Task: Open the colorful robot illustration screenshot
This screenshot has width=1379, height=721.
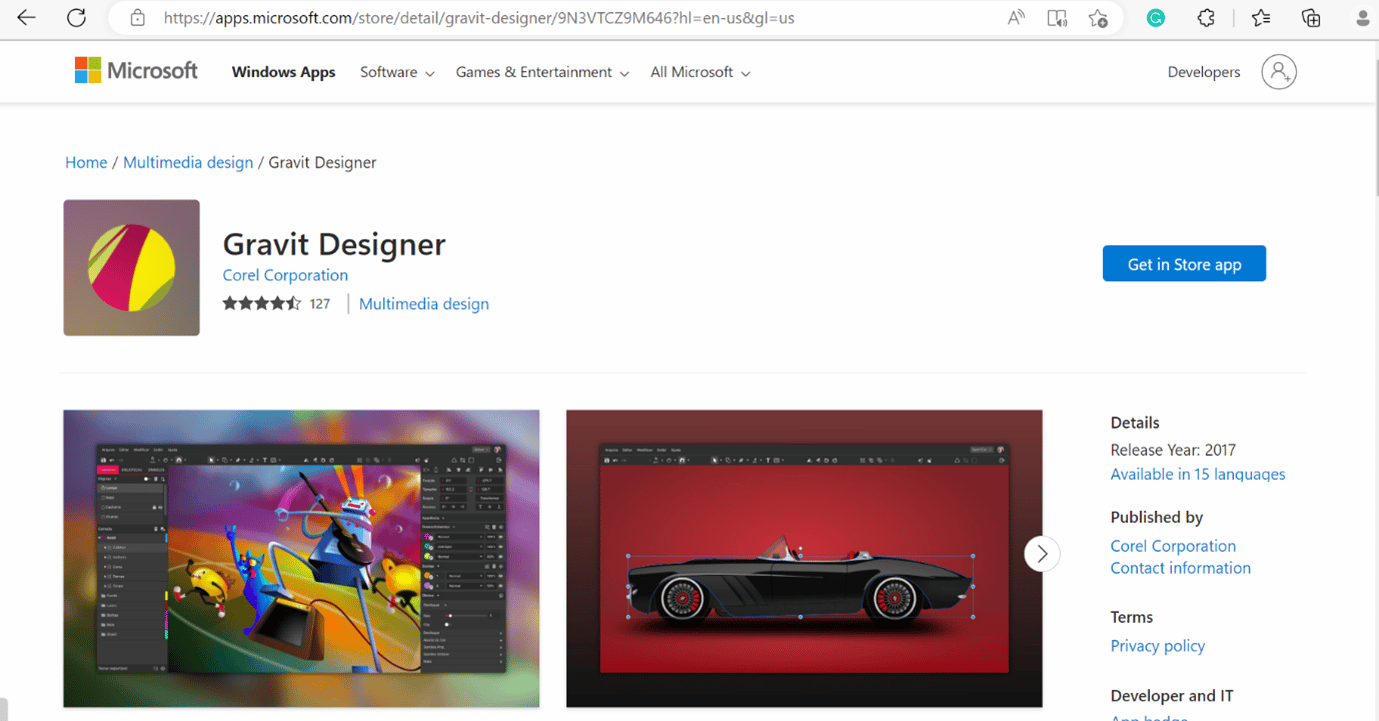Action: pyautogui.click(x=301, y=559)
